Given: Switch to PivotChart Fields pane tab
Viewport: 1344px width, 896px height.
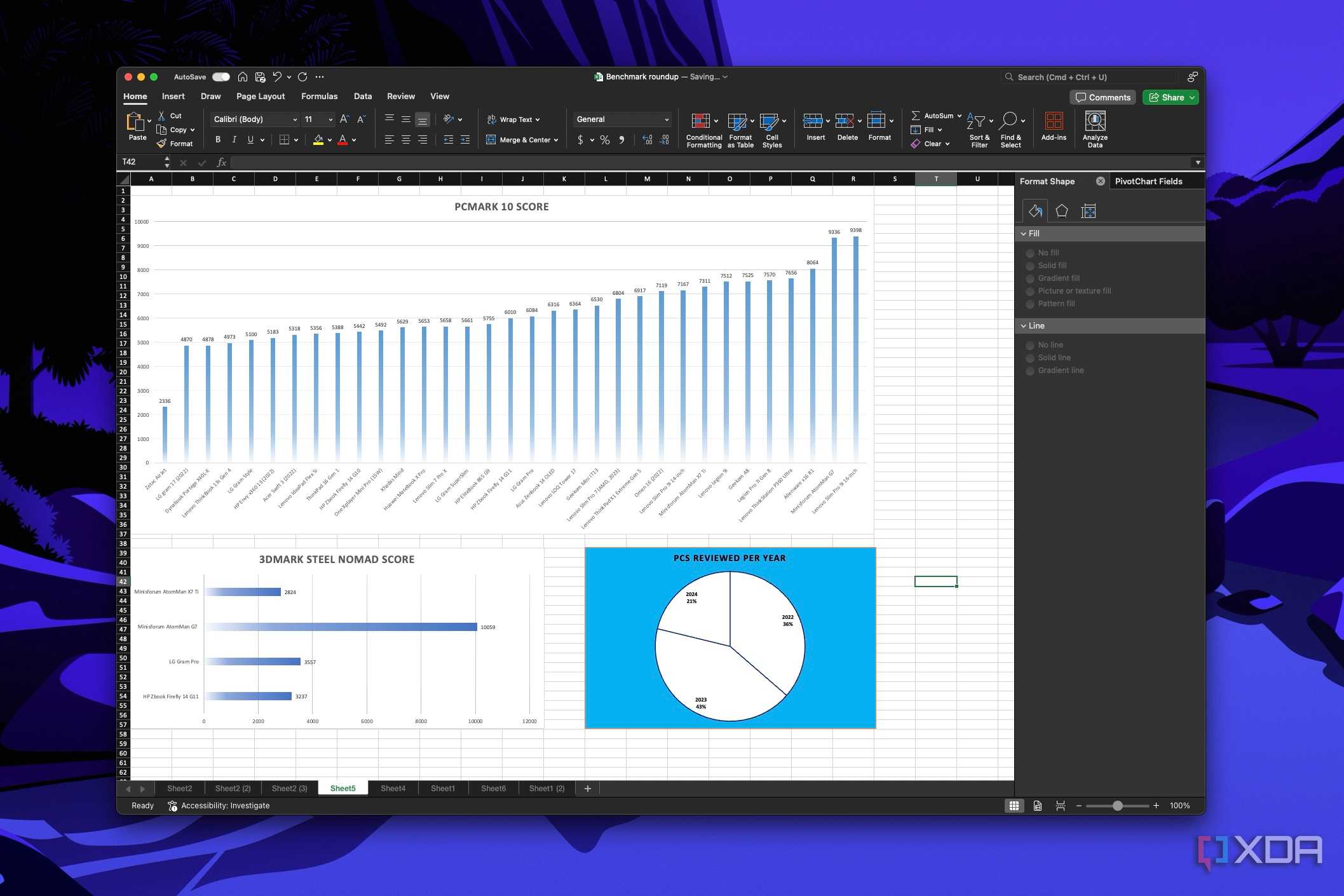Looking at the screenshot, I should pyautogui.click(x=1148, y=182).
